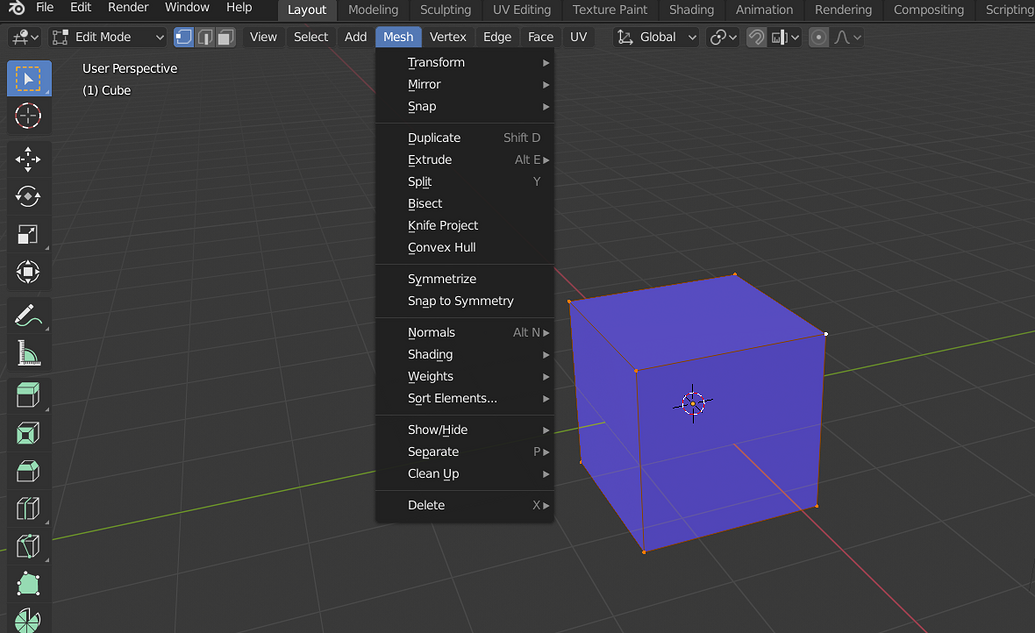Toggle snapping with the magnet icon
The width and height of the screenshot is (1035, 633).
(756, 36)
